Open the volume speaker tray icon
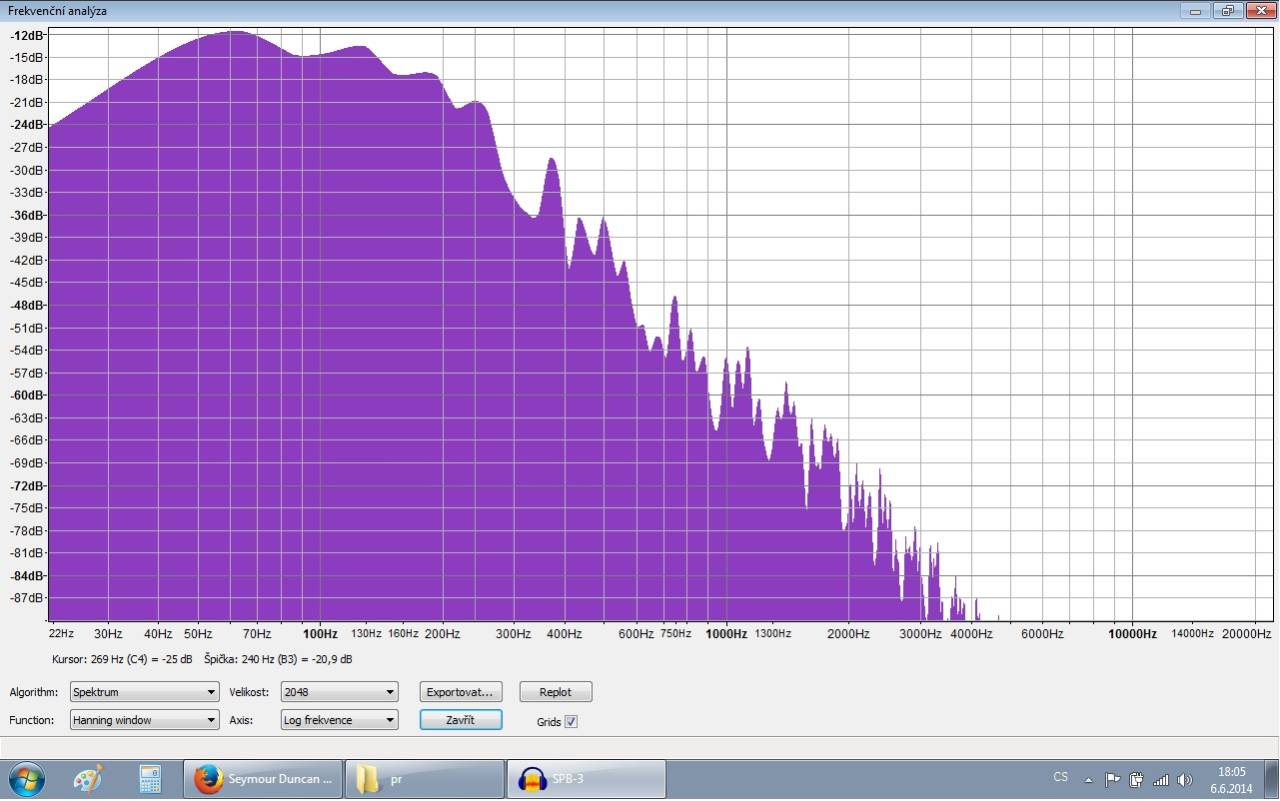Screen dimensions: 1280x801 click(x=1185, y=779)
